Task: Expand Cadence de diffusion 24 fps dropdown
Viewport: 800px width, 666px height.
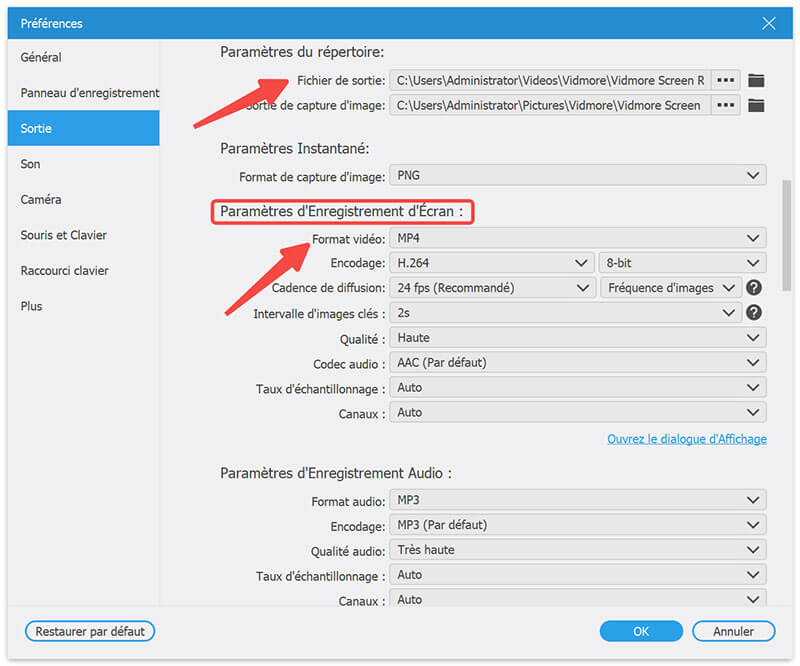Action: coord(491,288)
